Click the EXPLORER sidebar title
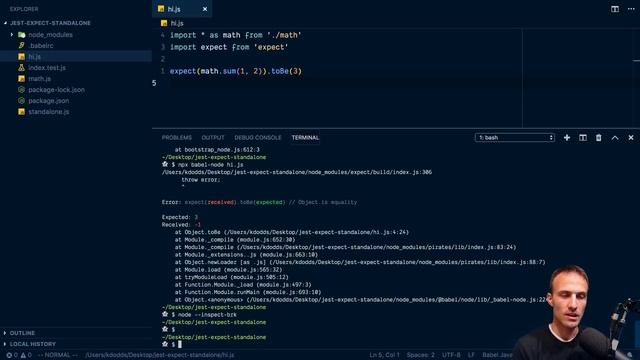This screenshot has width=640, height=360. [x=24, y=9]
